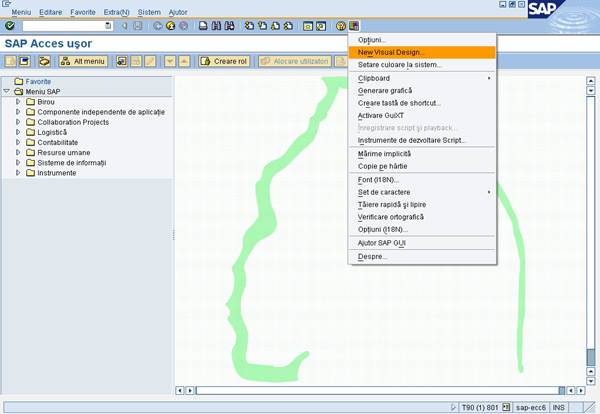This screenshot has width=600, height=414.
Task: Collapse the Meniu SAP tree node
Action: 6,91
